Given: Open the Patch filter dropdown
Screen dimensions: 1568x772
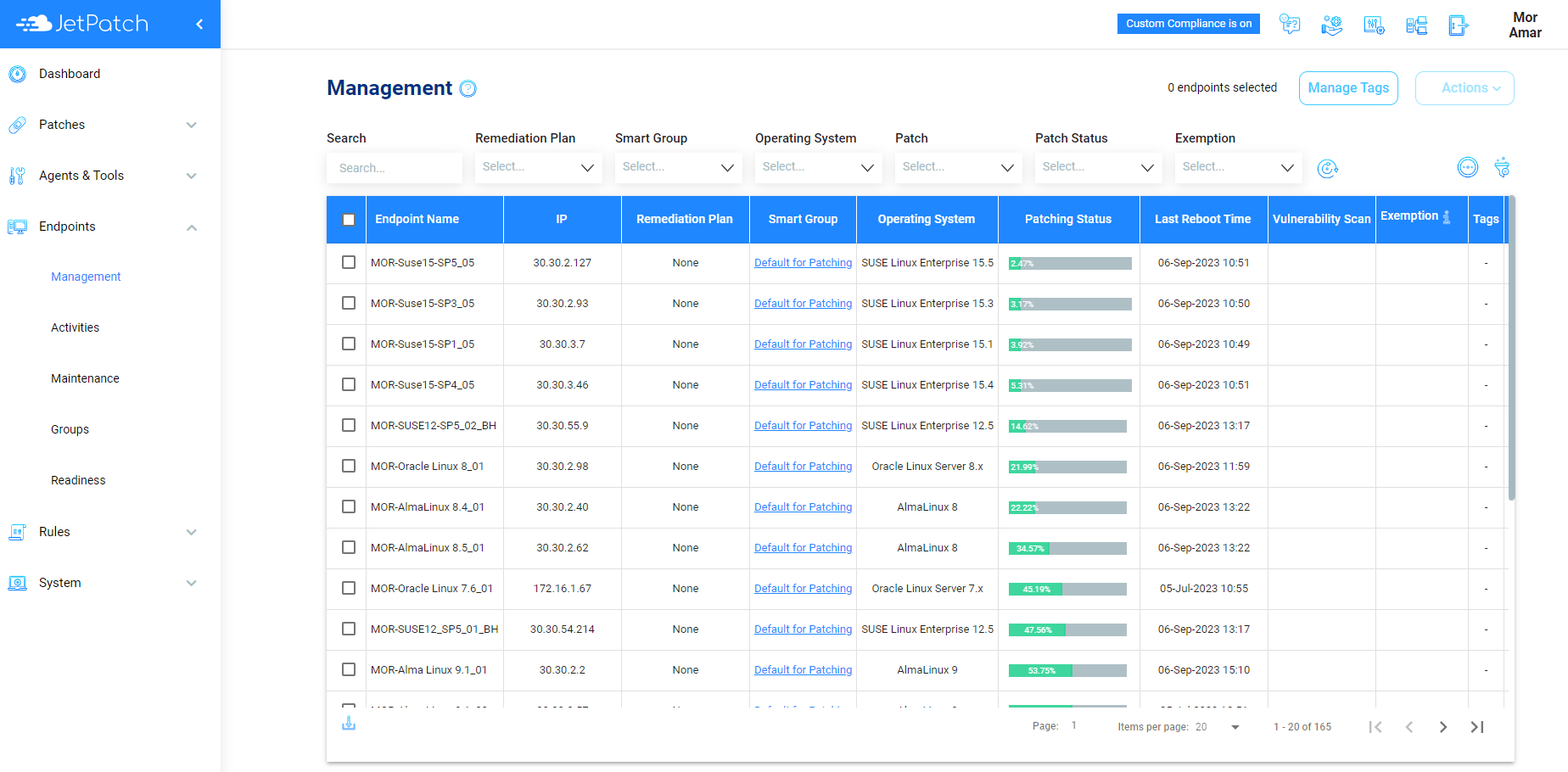Looking at the screenshot, I should tap(959, 167).
